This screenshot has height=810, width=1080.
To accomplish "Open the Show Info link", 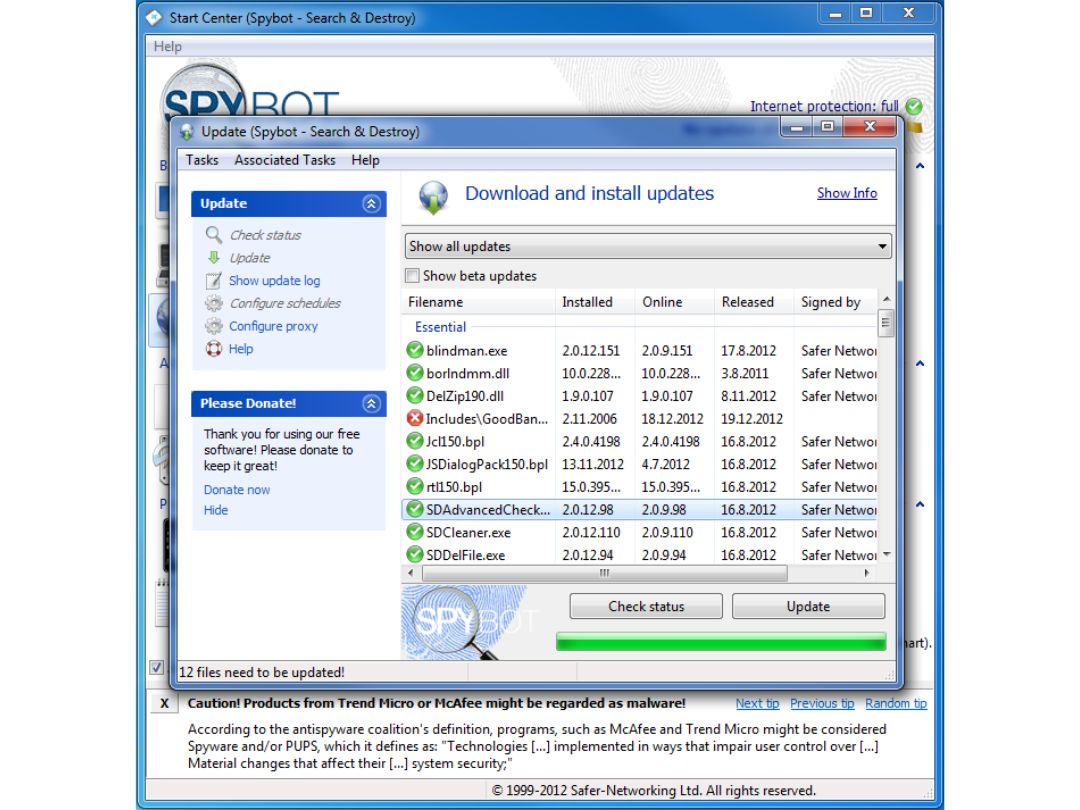I will point(847,193).
